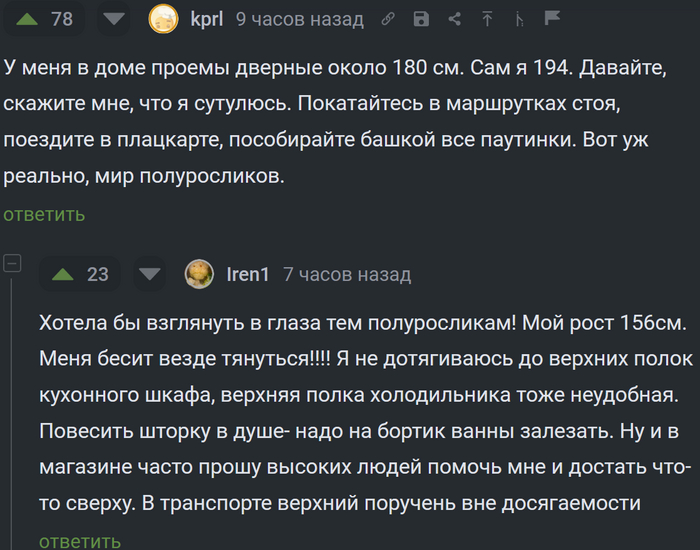Image resolution: width=700 pixels, height=550 pixels.
Task: Open the comment branch icon next to the flag
Action: tap(519, 19)
